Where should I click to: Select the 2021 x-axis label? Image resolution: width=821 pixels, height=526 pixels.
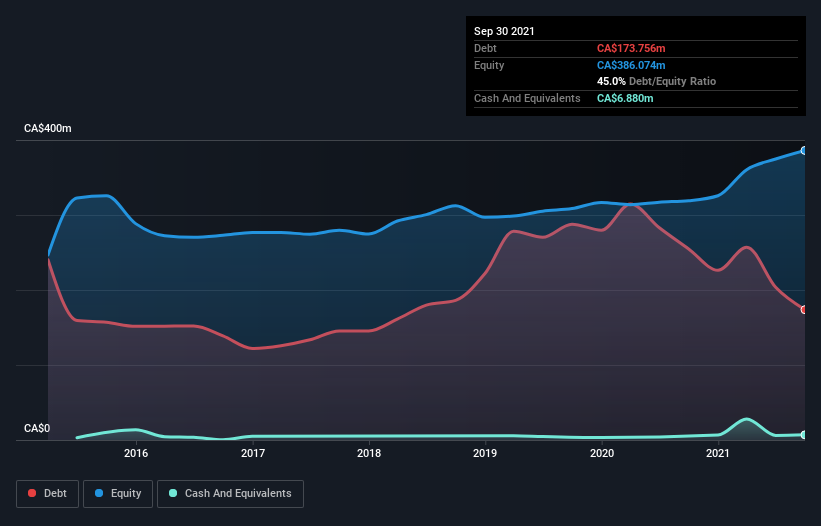tap(718, 453)
